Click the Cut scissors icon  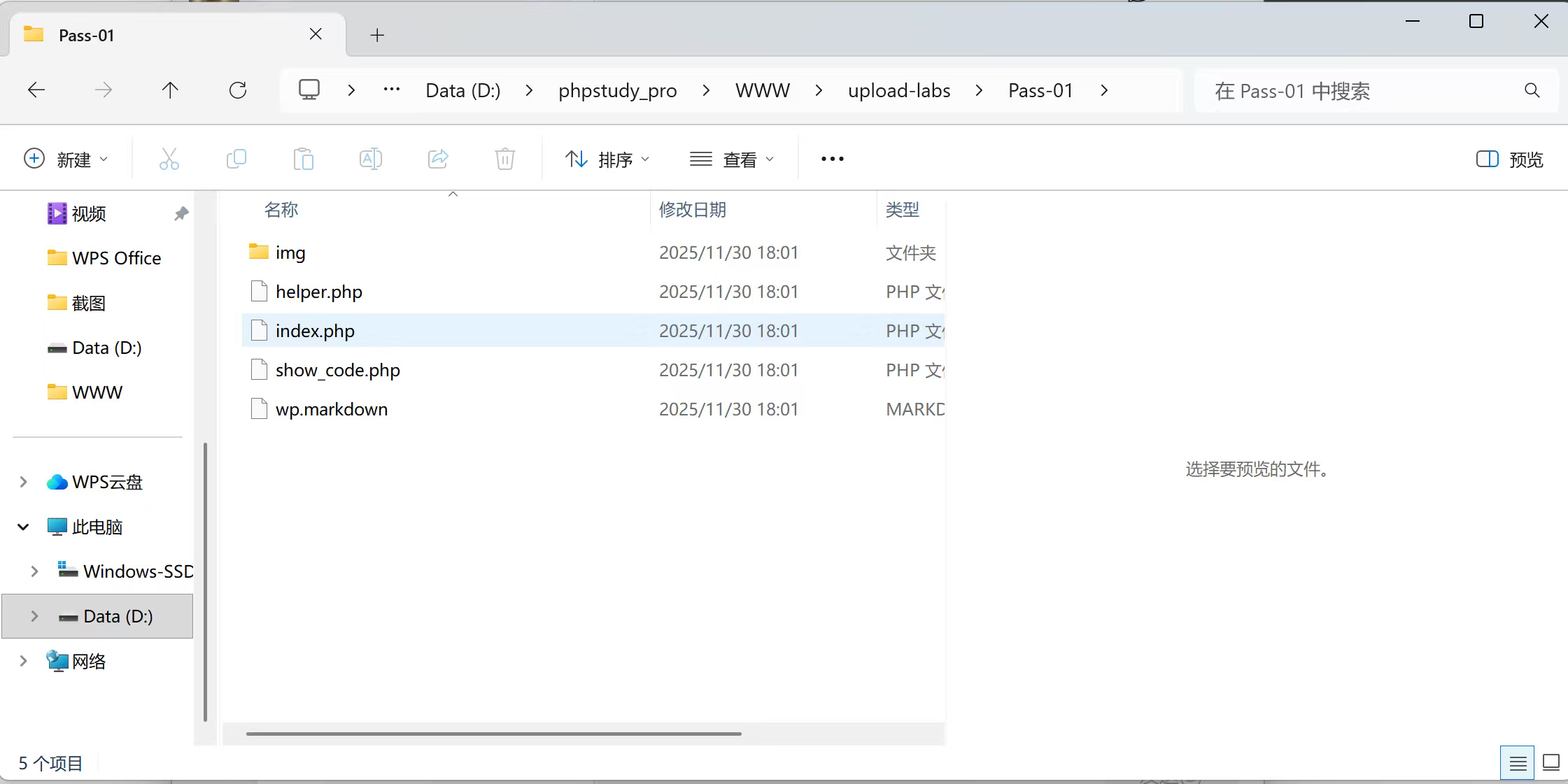[169, 159]
